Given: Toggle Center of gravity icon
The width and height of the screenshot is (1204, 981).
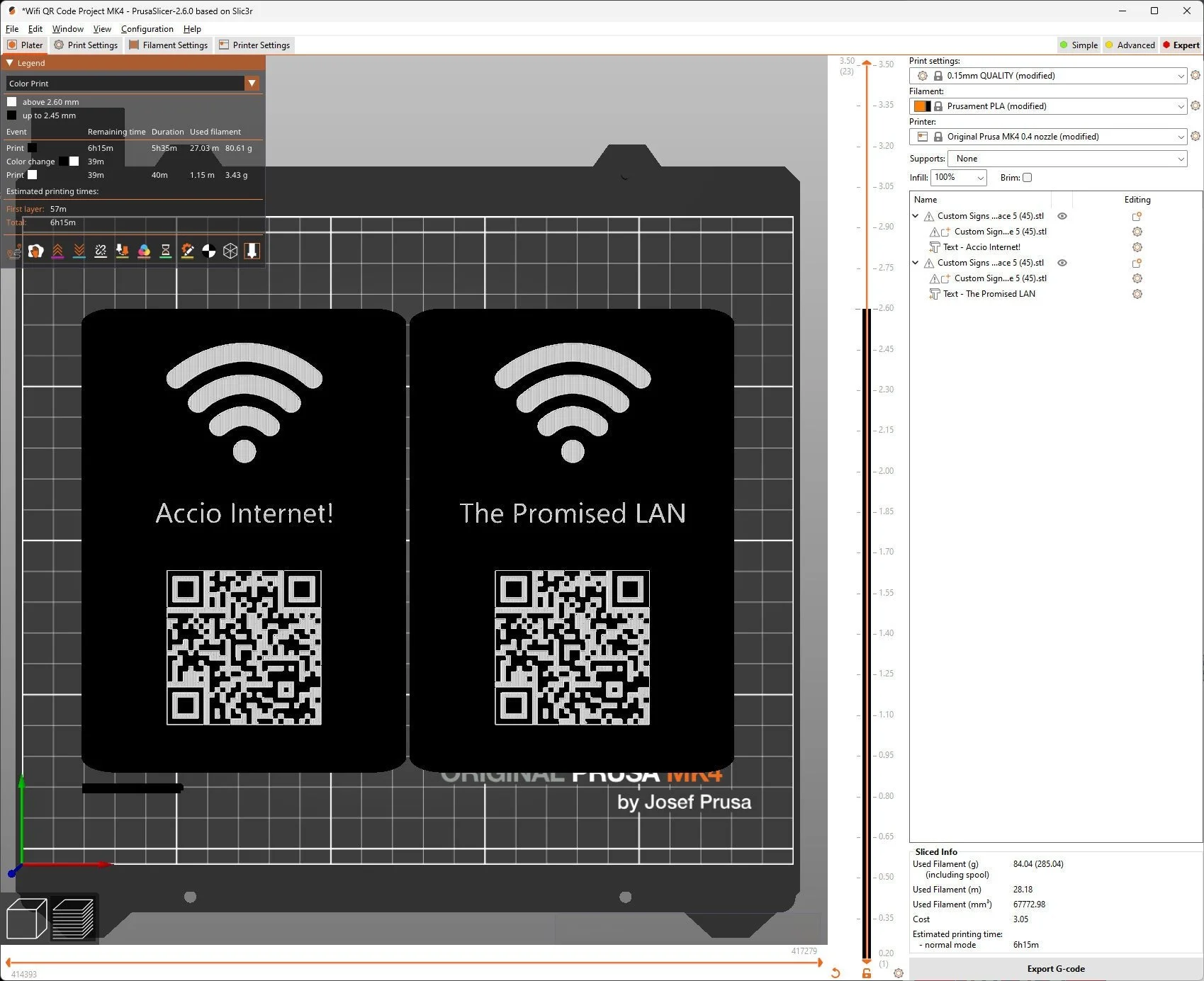Looking at the screenshot, I should coord(209,251).
